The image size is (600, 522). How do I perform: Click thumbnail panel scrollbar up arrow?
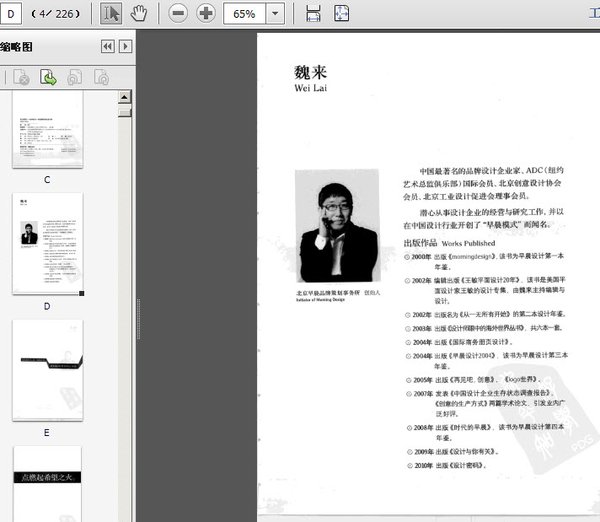125,96
